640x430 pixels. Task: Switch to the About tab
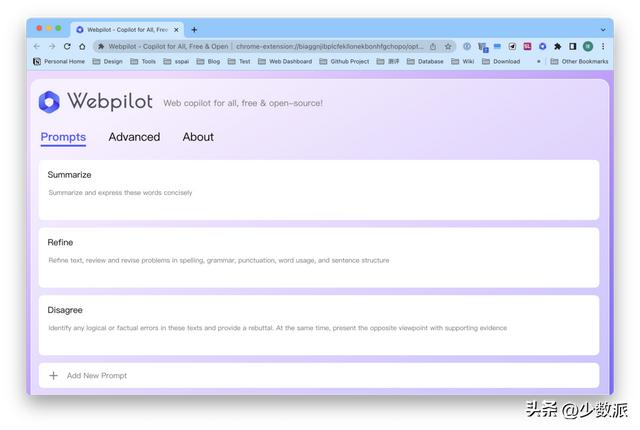pos(198,137)
